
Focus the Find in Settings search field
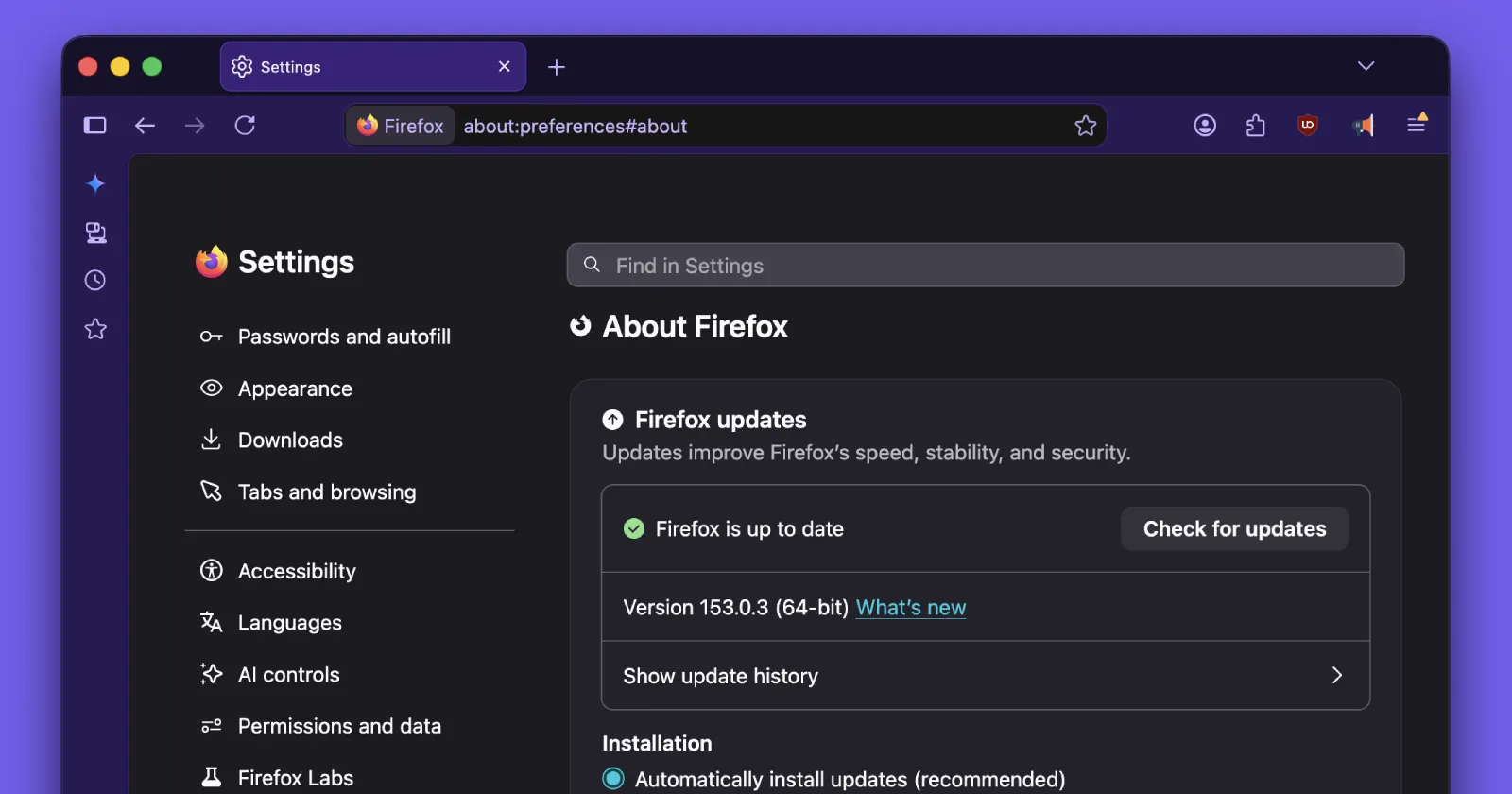click(986, 265)
